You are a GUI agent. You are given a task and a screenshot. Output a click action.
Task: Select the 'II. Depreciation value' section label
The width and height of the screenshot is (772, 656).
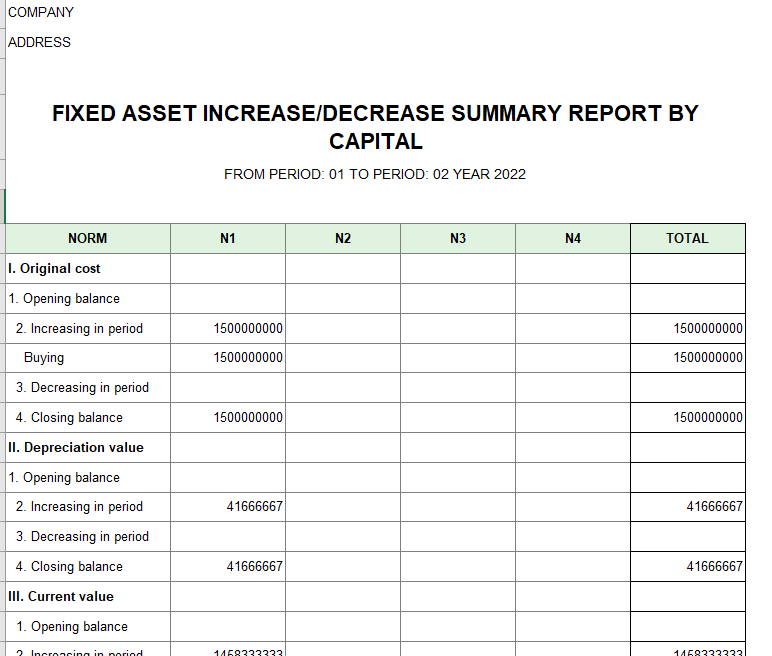(76, 448)
